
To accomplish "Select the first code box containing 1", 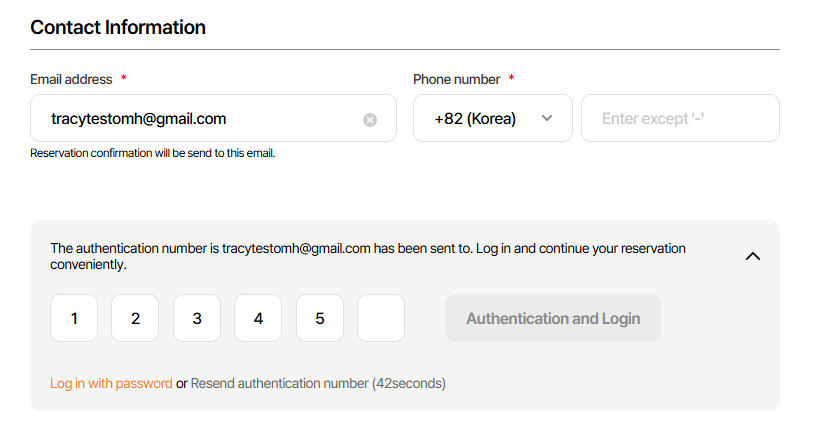I will coord(74,319).
